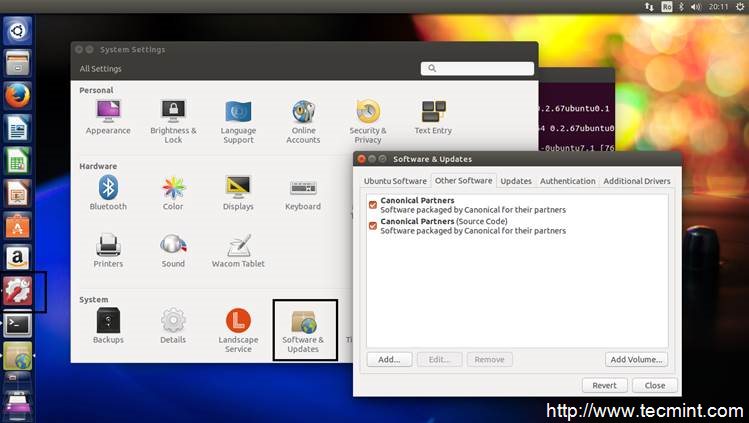Open Additional Drivers tab

[637, 181]
